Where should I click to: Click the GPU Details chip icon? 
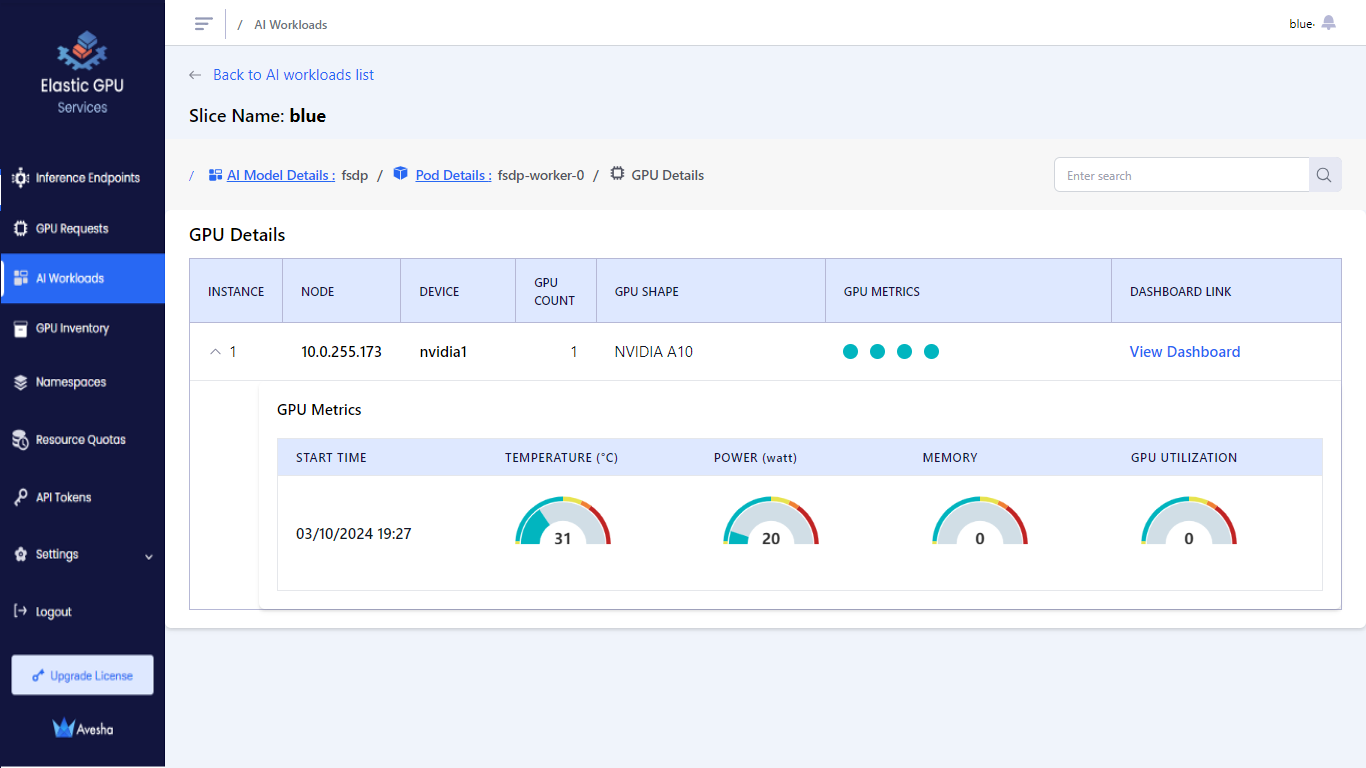click(x=618, y=174)
